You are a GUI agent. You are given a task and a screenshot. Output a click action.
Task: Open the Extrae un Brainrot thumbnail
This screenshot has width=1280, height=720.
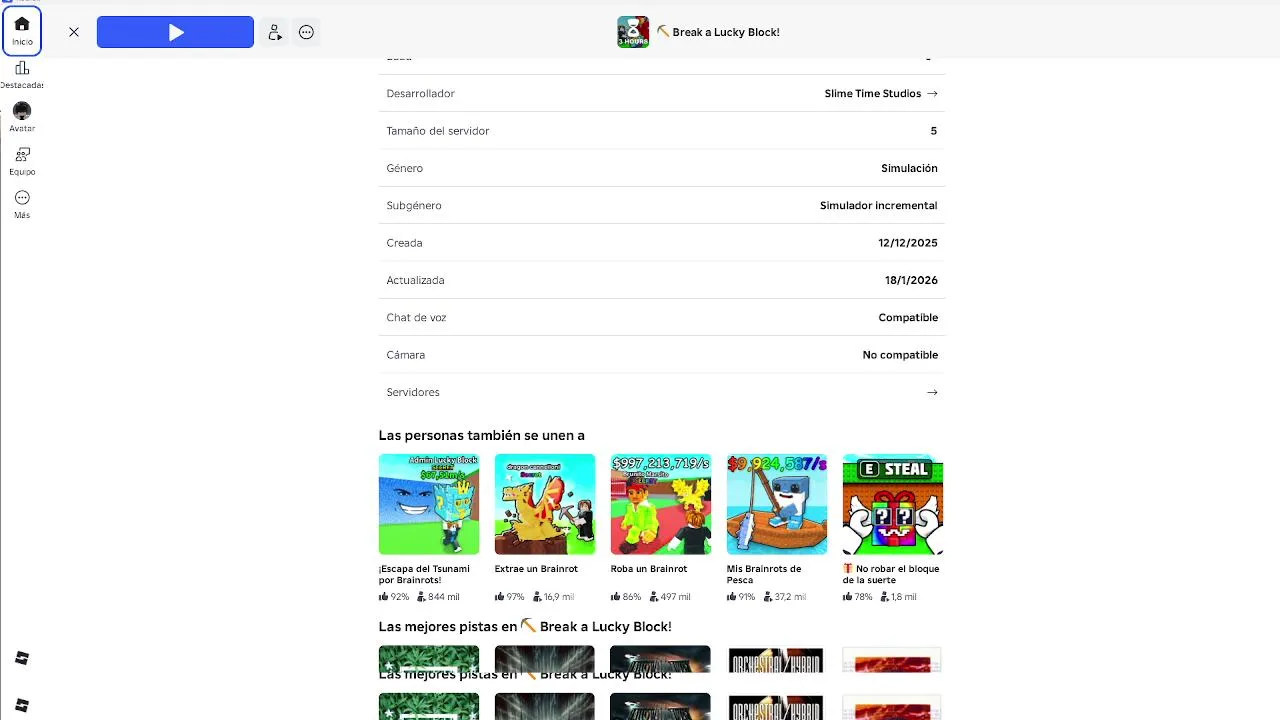(x=545, y=504)
